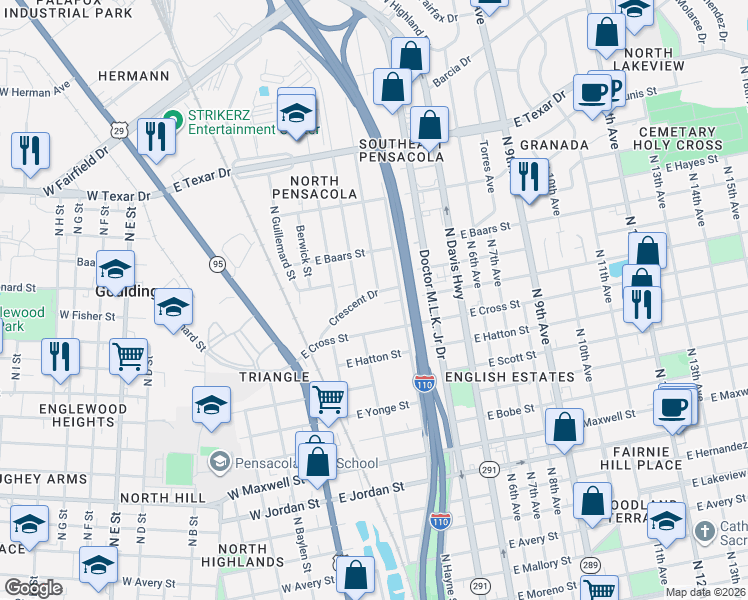Screen dimensions: 748x600
Task: Click the restaurant marker above Englewood Heights
Action: click(x=61, y=360)
